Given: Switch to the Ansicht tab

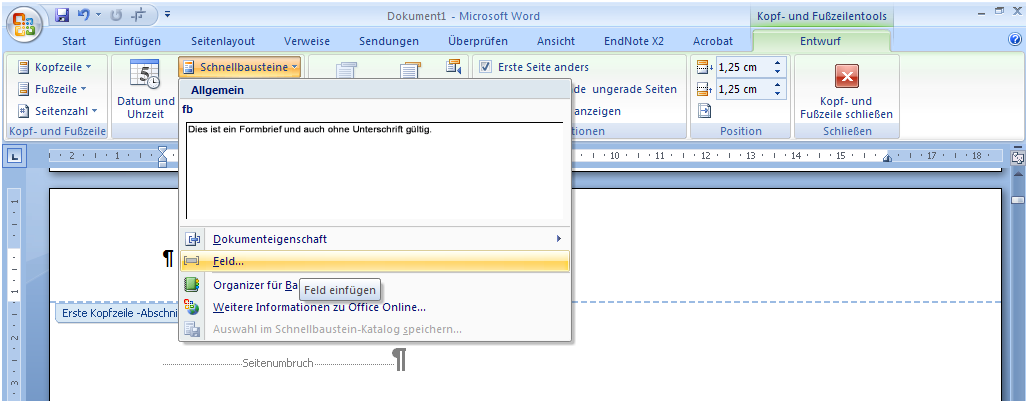Looking at the screenshot, I should tap(556, 41).
